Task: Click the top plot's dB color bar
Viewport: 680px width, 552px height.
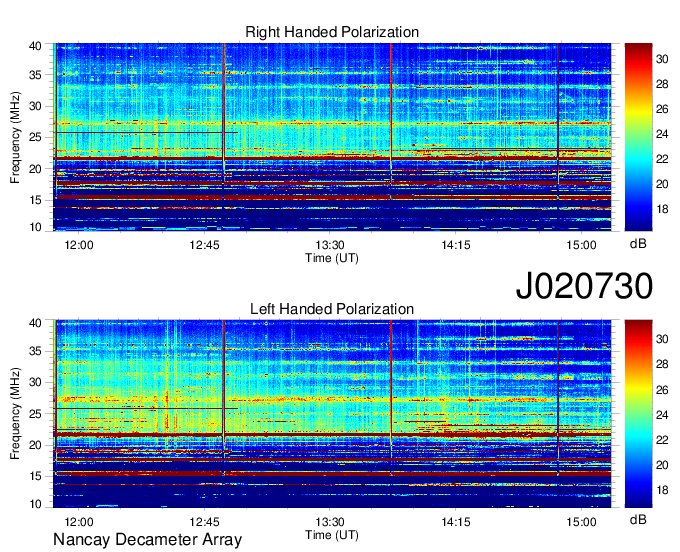Action: [x=638, y=137]
